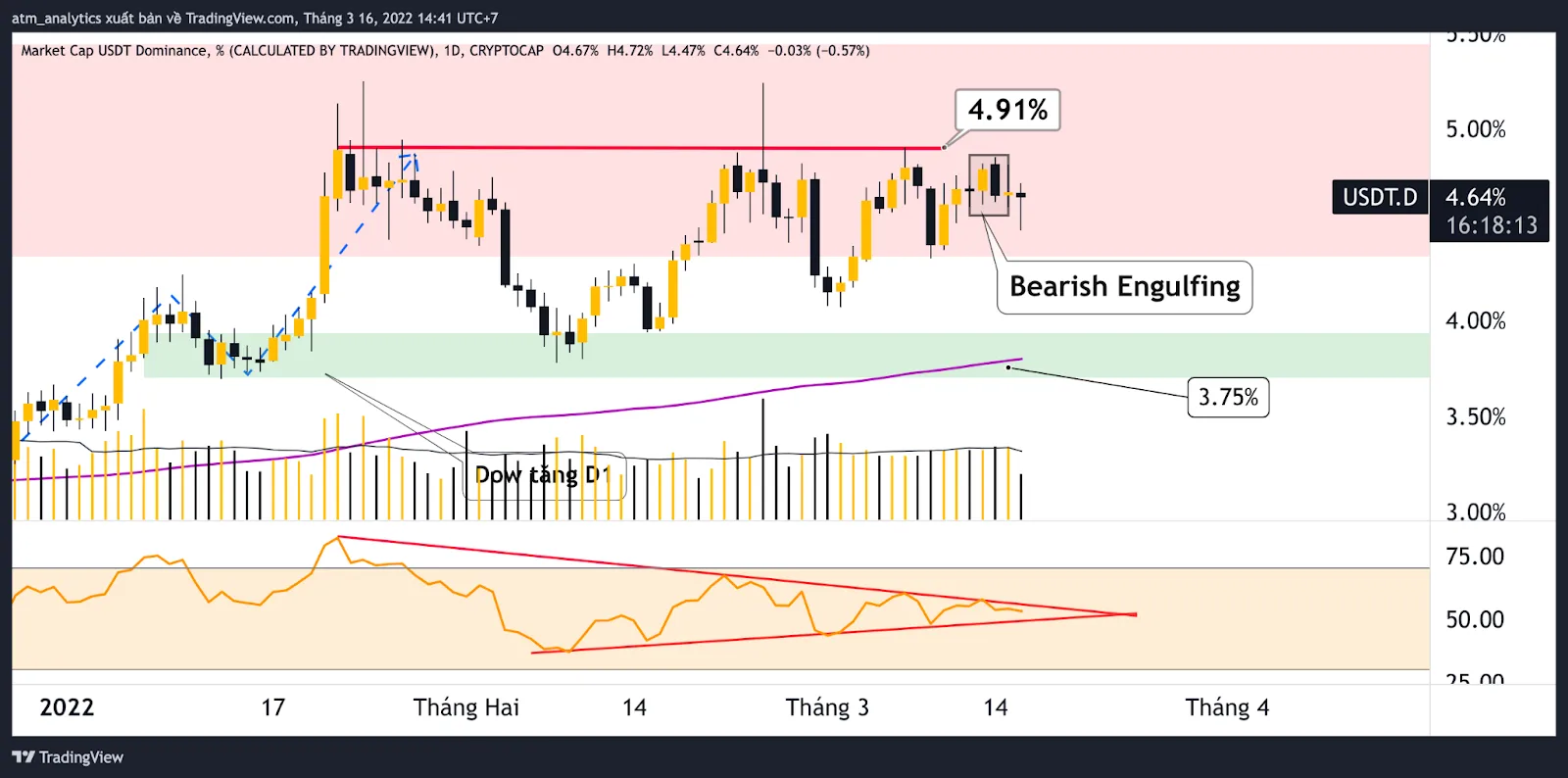Screen dimensions: 1568x778
Task: Click the 4.00% price axis label
Action: click(x=1476, y=321)
